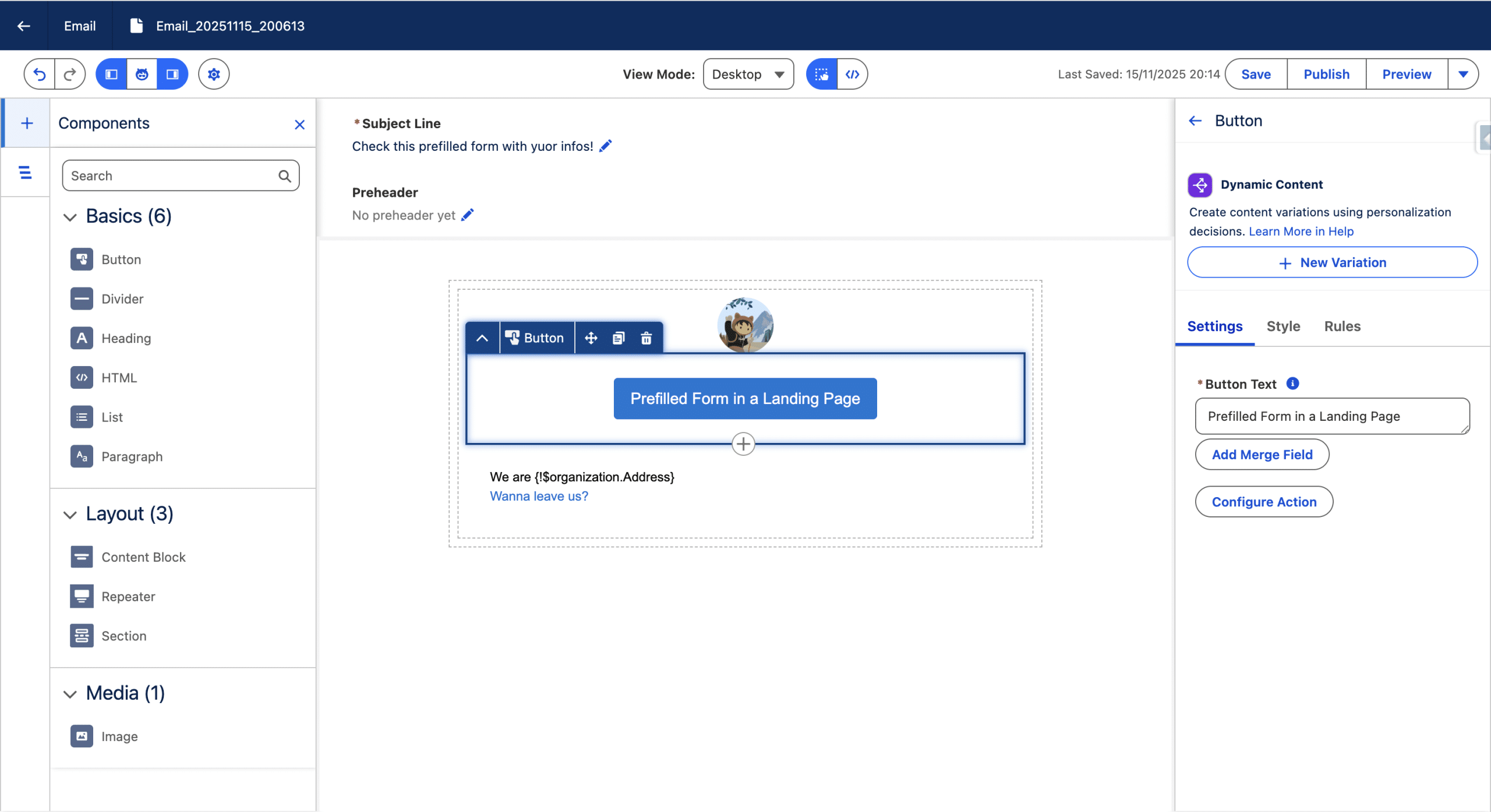Toggle the right panel visibility
The width and height of the screenshot is (1491, 812).
(x=172, y=74)
